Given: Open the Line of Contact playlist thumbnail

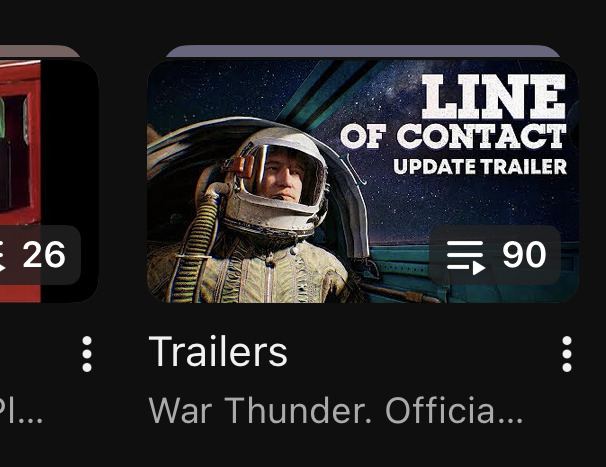Looking at the screenshot, I should [x=363, y=181].
